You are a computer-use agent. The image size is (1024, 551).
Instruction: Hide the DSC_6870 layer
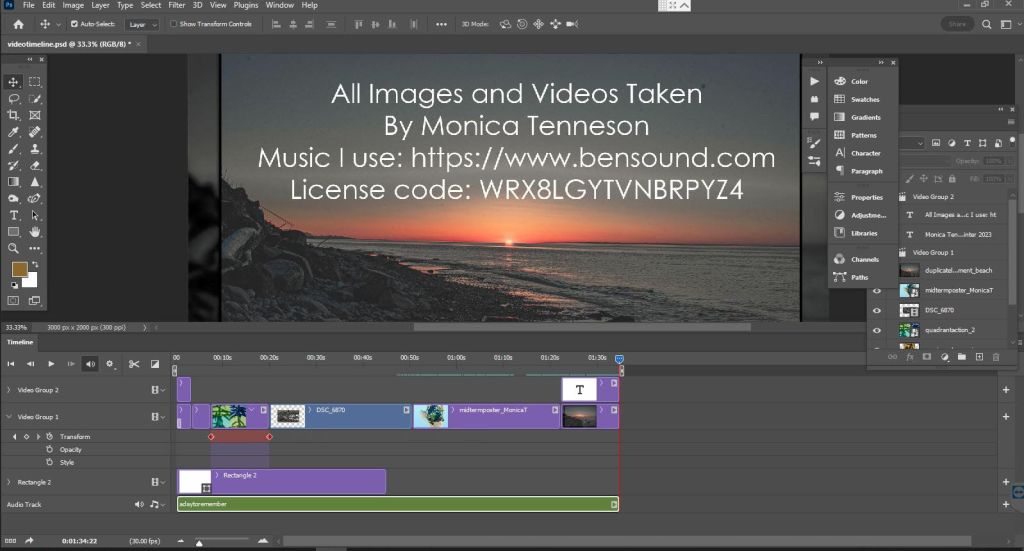pos(877,310)
